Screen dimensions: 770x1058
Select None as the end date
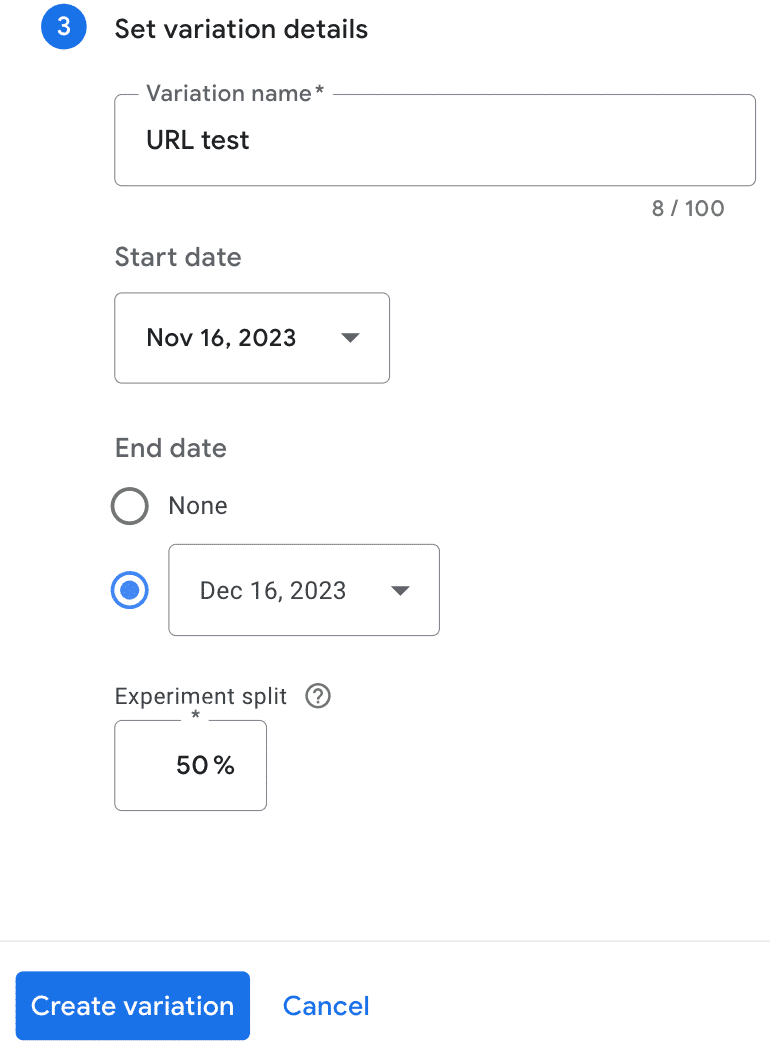129,506
